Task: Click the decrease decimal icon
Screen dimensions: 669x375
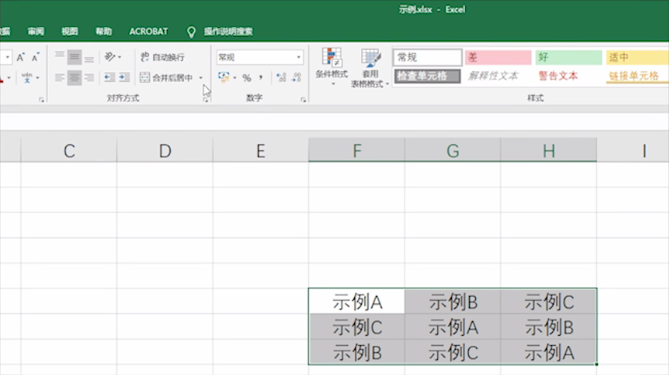Action: (297, 77)
